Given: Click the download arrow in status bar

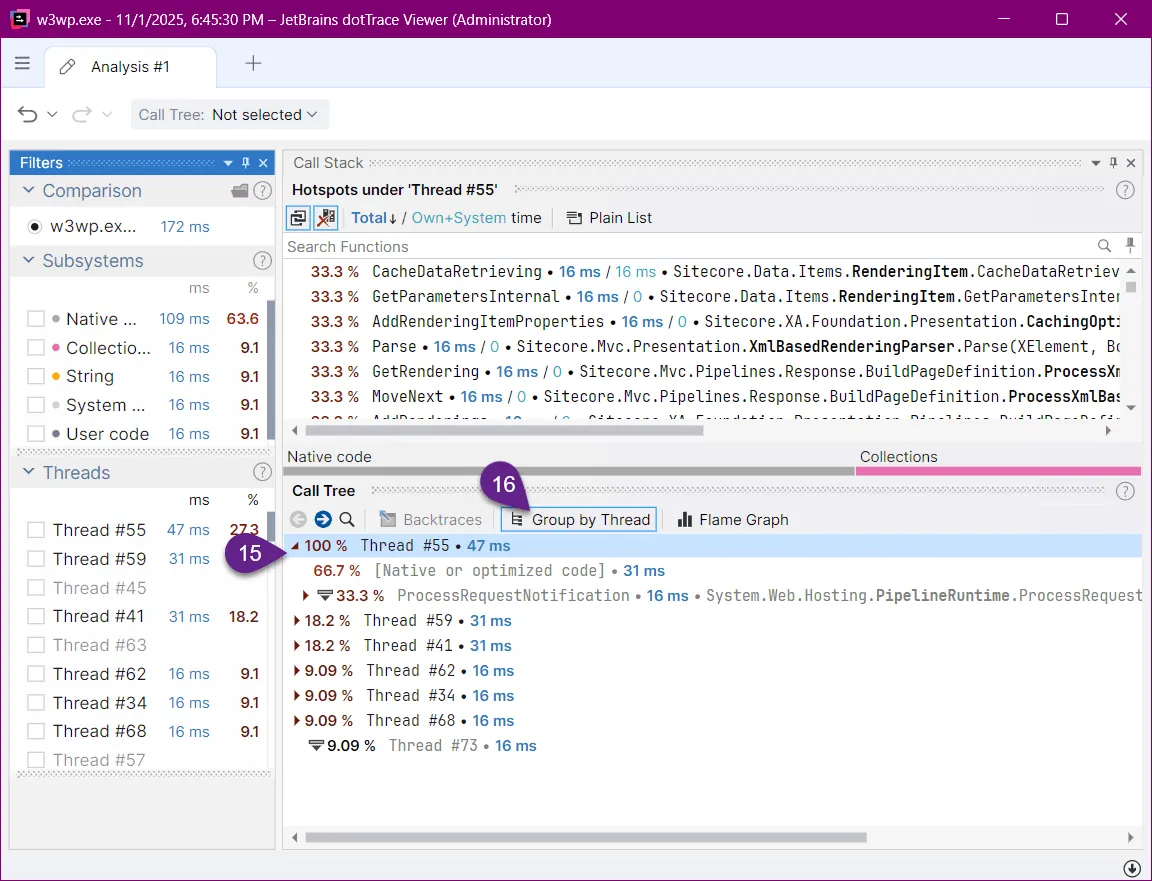Looking at the screenshot, I should click(1132, 868).
